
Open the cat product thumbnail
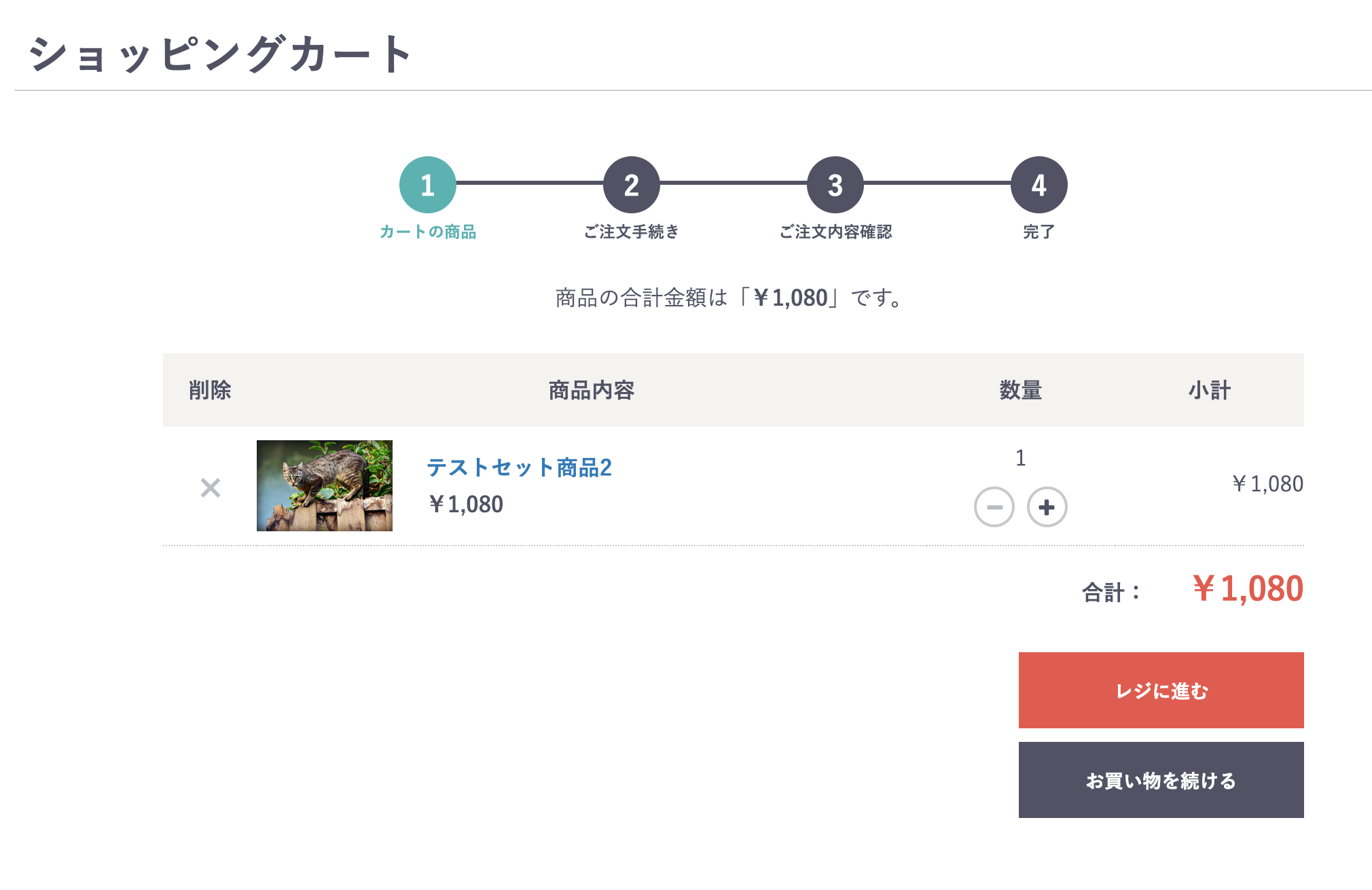(325, 486)
